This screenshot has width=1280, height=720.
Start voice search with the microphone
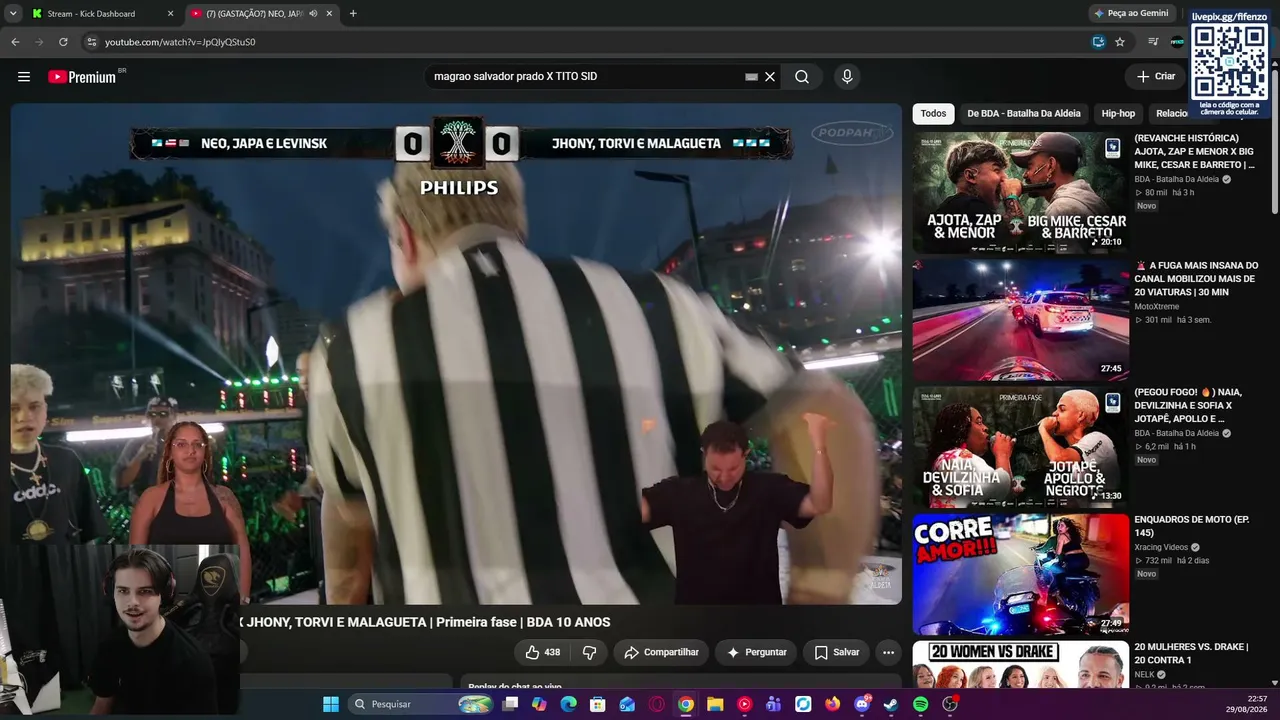tap(847, 77)
